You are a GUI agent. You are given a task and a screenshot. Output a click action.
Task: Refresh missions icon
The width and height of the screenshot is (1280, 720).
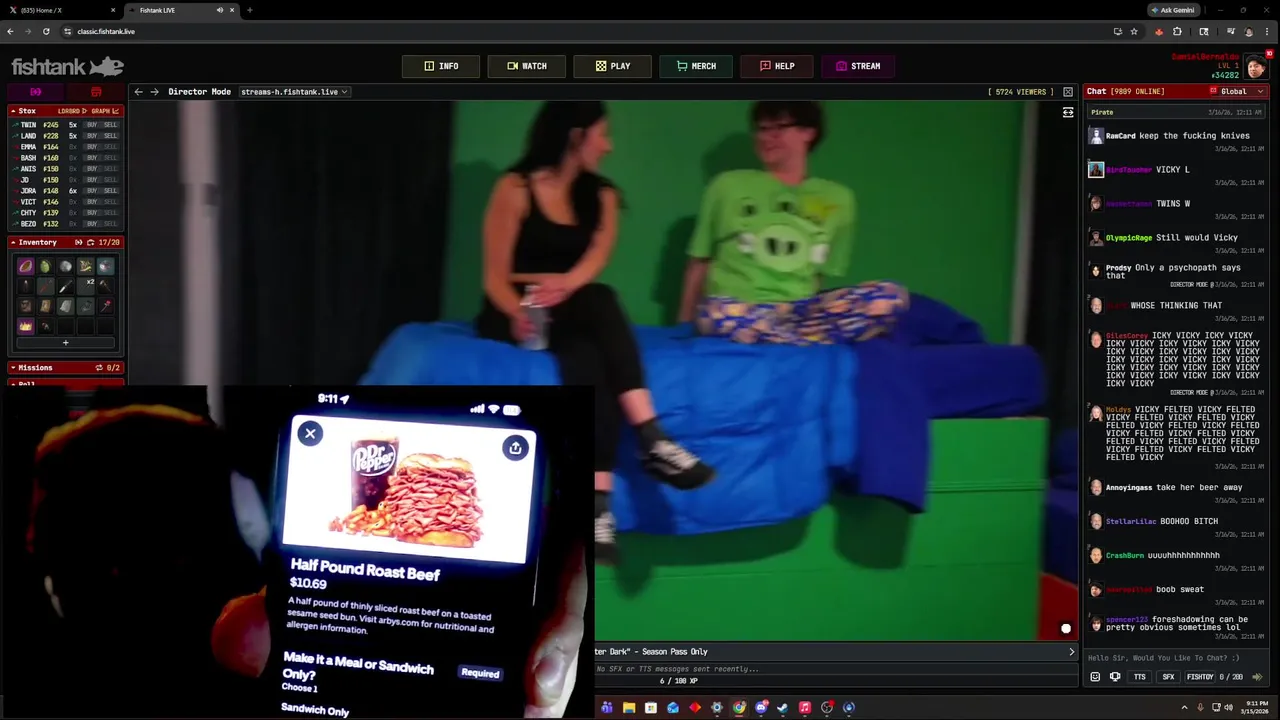(x=98, y=368)
